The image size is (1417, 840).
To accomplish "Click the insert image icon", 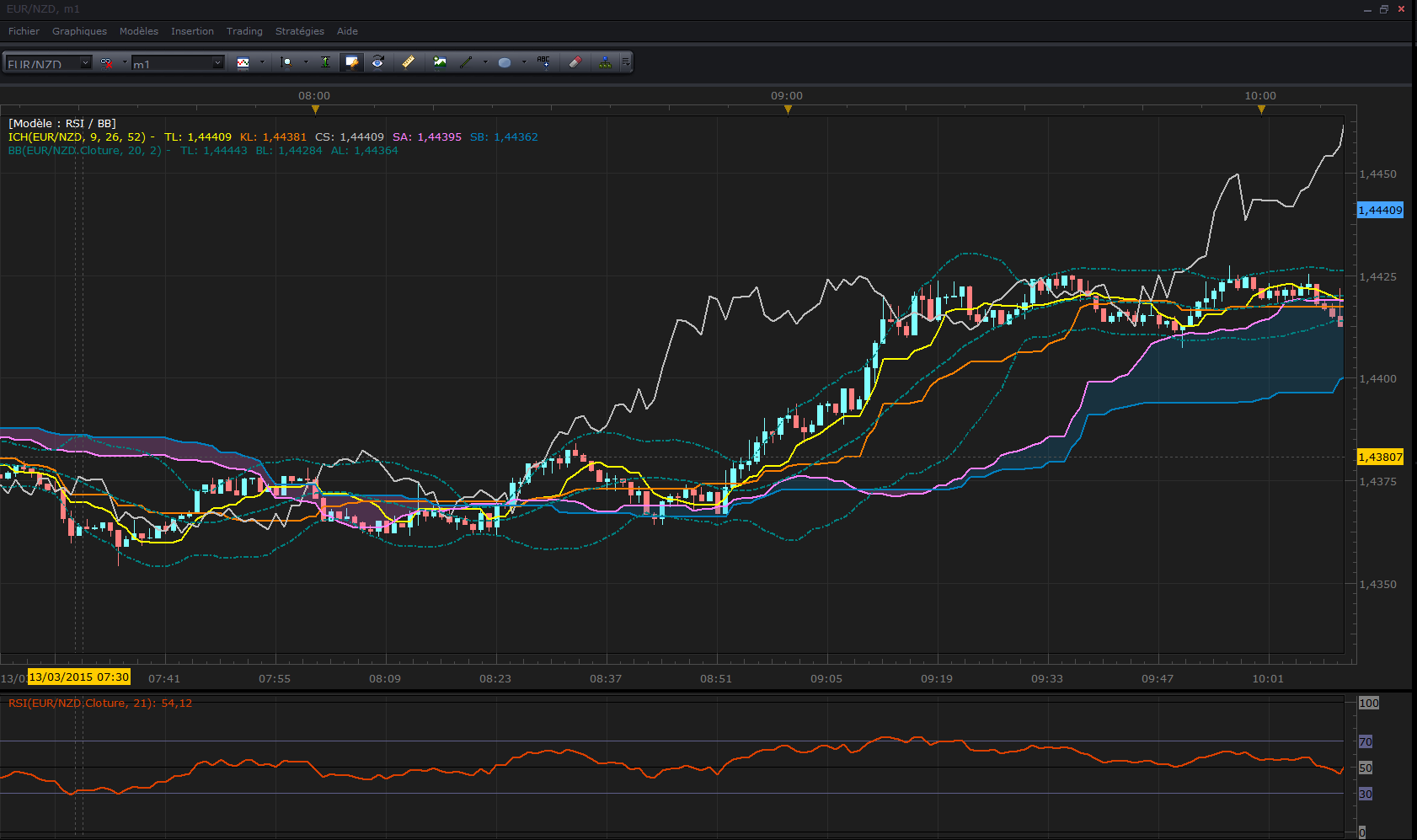I will [440, 62].
